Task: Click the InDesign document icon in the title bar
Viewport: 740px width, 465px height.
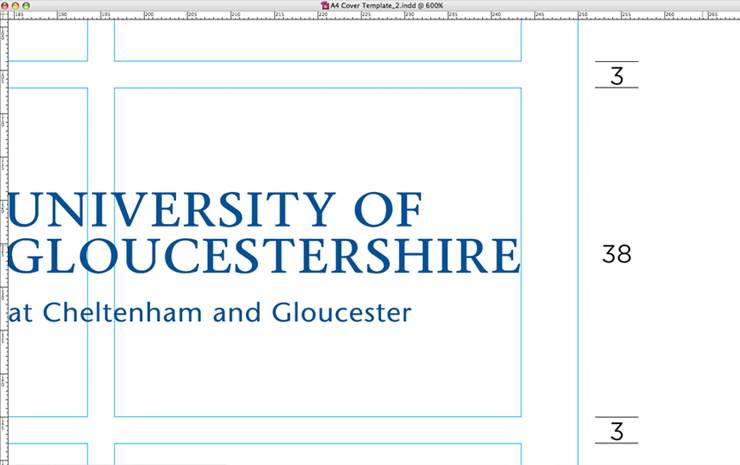Action: tap(324, 6)
